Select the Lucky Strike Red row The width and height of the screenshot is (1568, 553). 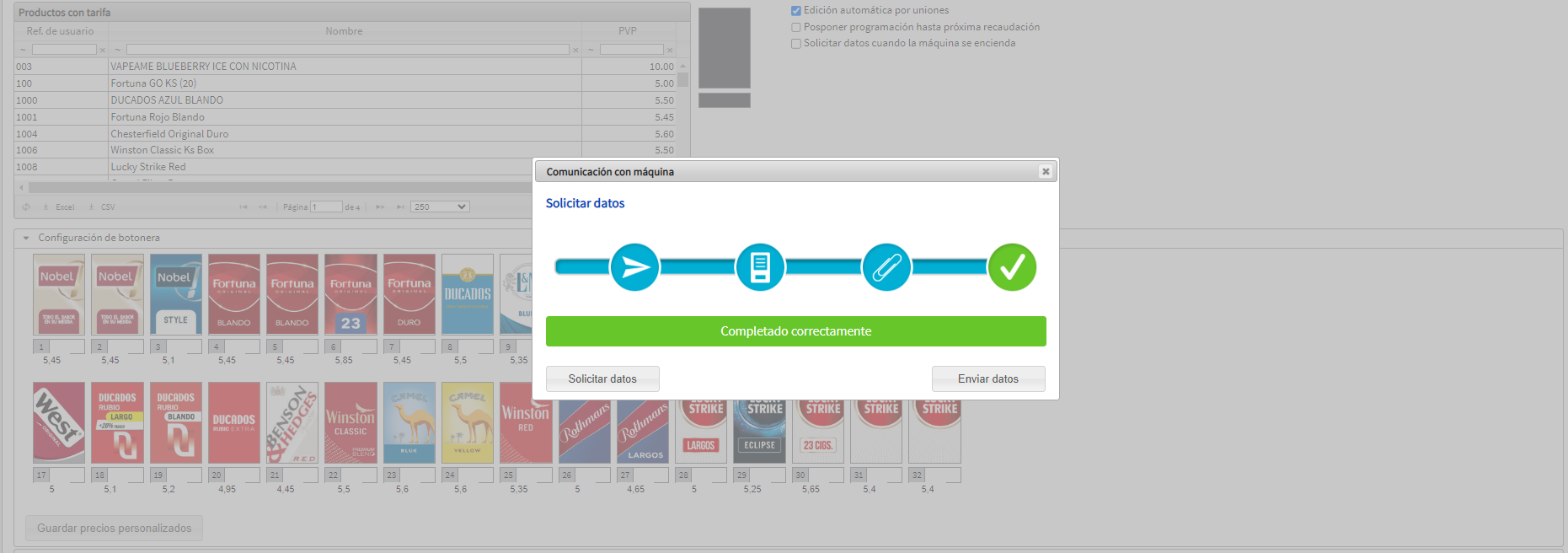click(x=345, y=167)
